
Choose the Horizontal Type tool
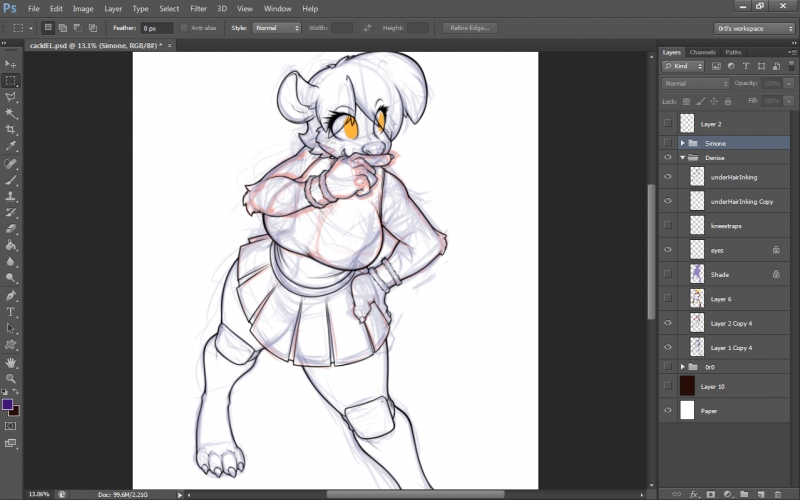click(x=11, y=312)
